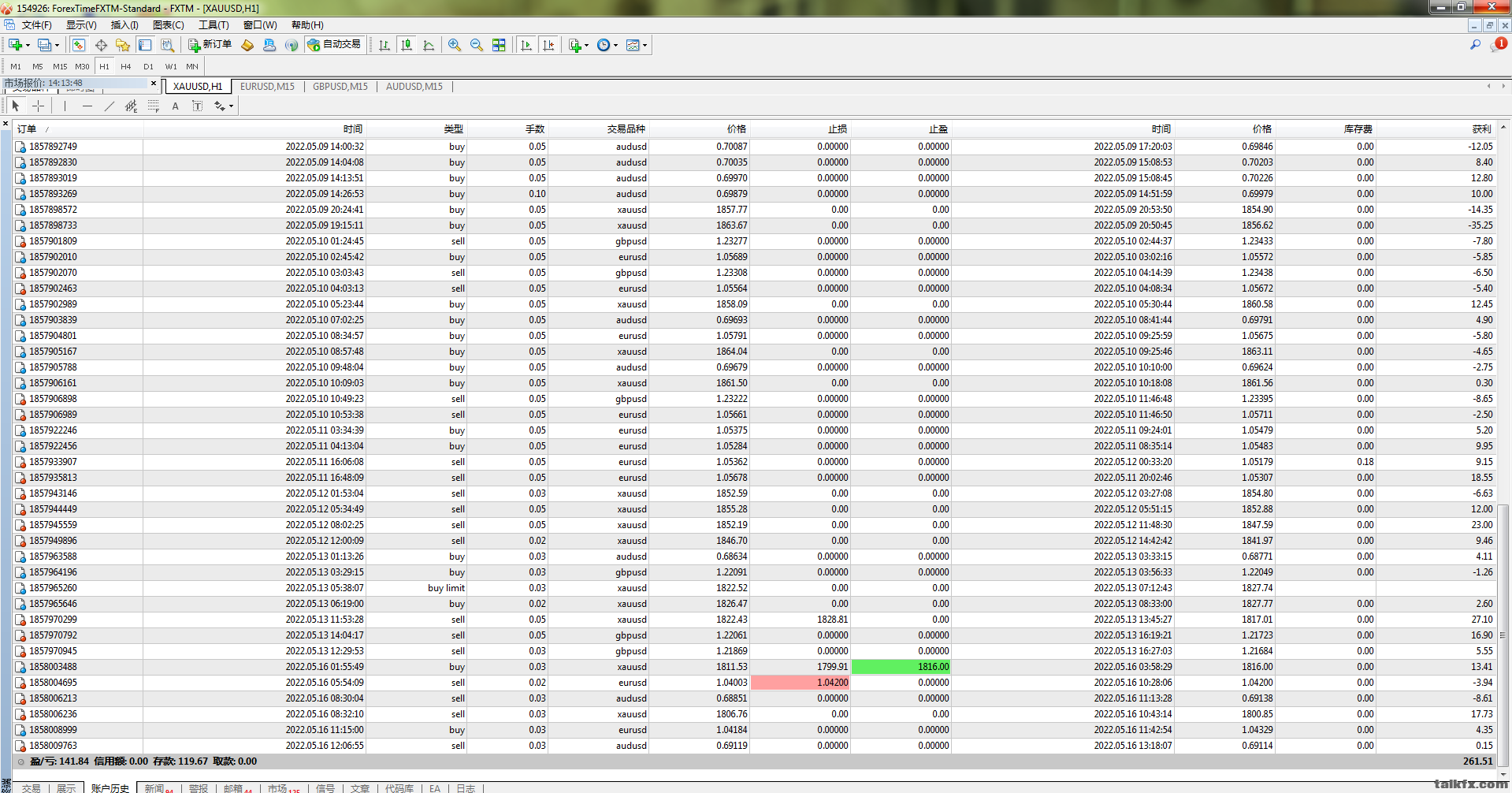Select the M15 timeframe button
The height and width of the screenshot is (793, 1512).
point(60,67)
